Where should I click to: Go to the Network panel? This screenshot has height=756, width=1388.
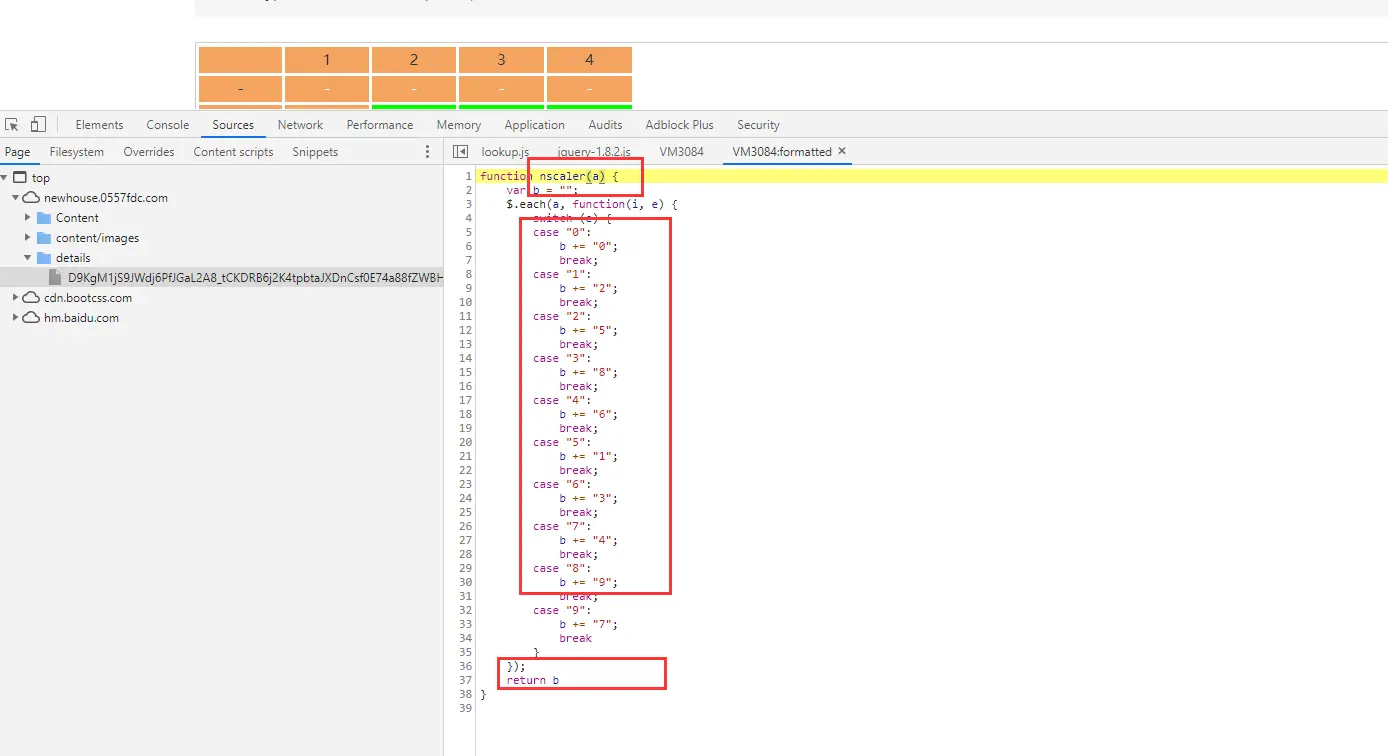[300, 125]
